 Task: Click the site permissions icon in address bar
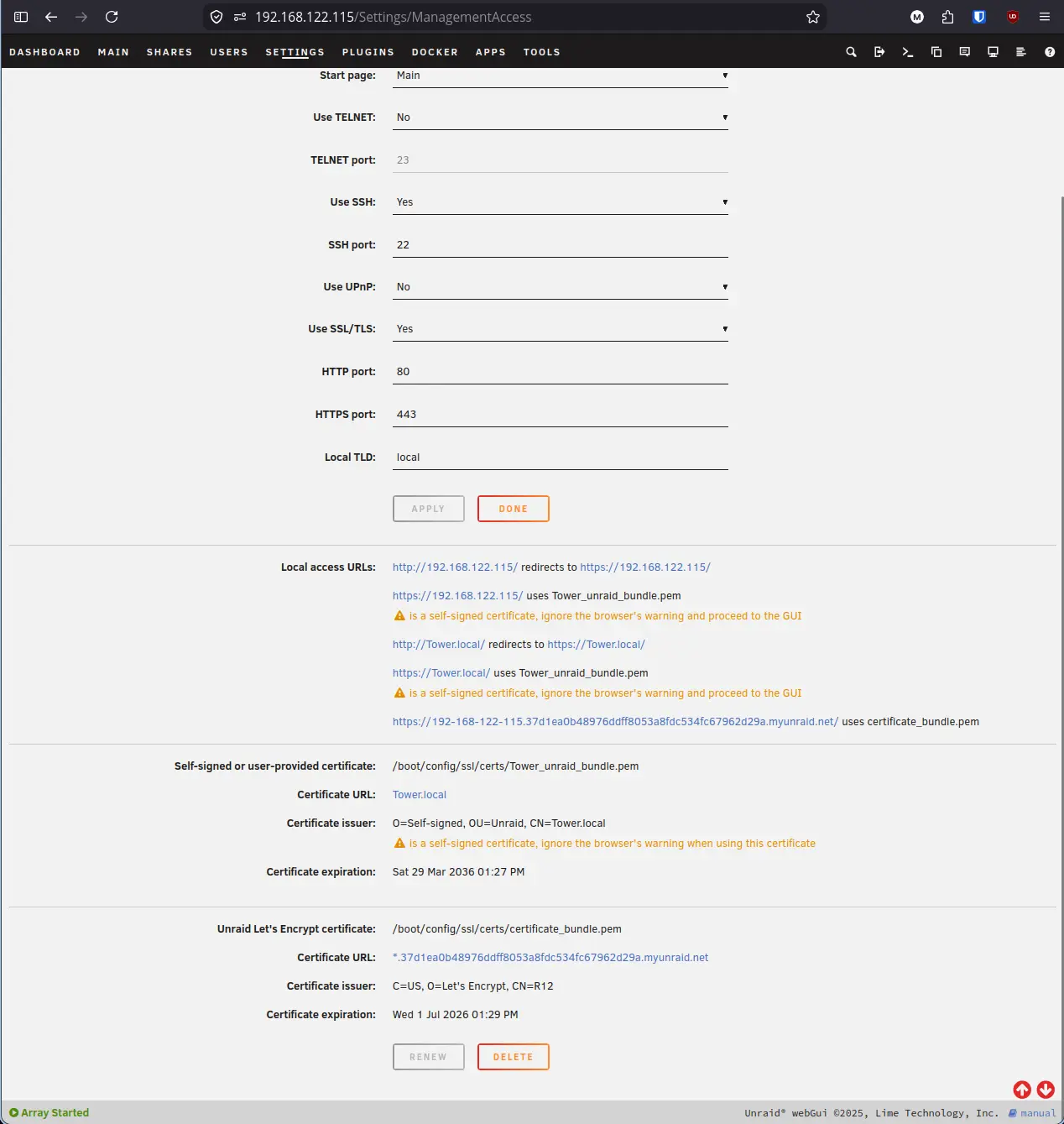[240, 17]
